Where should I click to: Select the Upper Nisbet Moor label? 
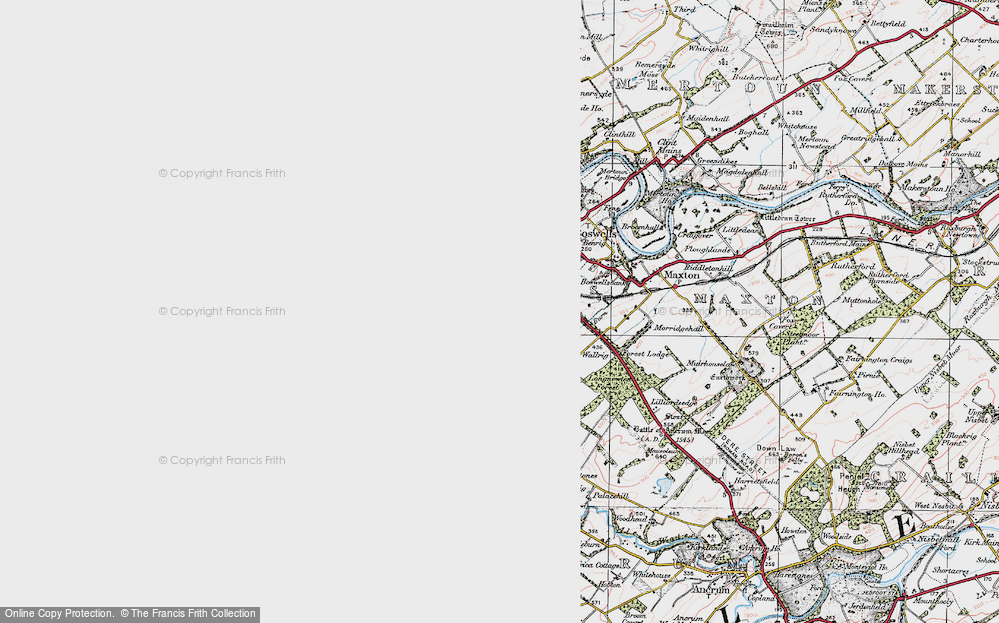pyautogui.click(x=937, y=369)
